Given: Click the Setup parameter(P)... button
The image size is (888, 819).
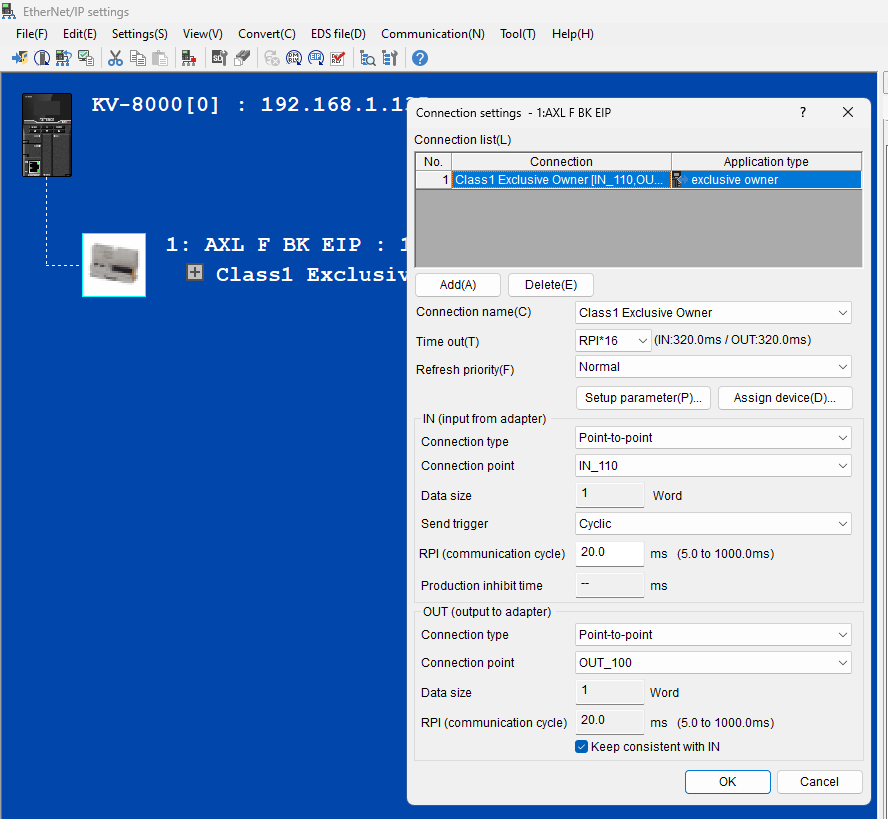Looking at the screenshot, I should (643, 398).
